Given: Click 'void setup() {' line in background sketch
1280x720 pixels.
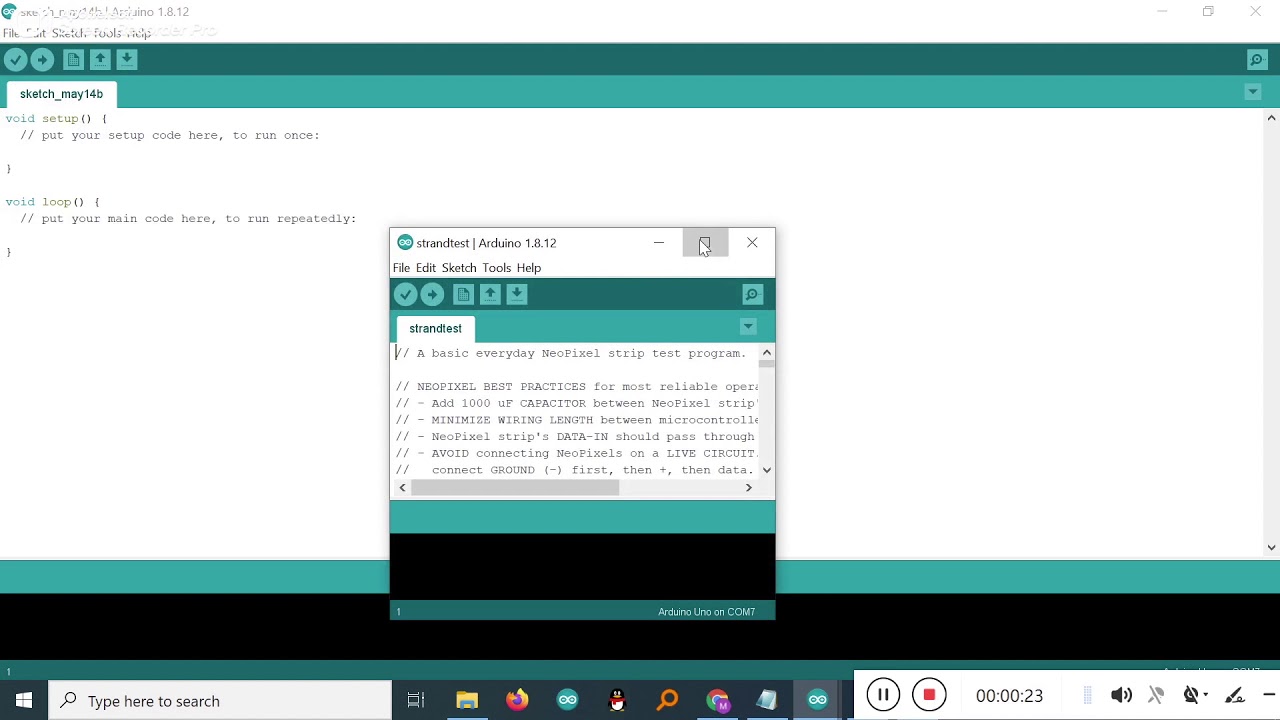Looking at the screenshot, I should [56, 118].
